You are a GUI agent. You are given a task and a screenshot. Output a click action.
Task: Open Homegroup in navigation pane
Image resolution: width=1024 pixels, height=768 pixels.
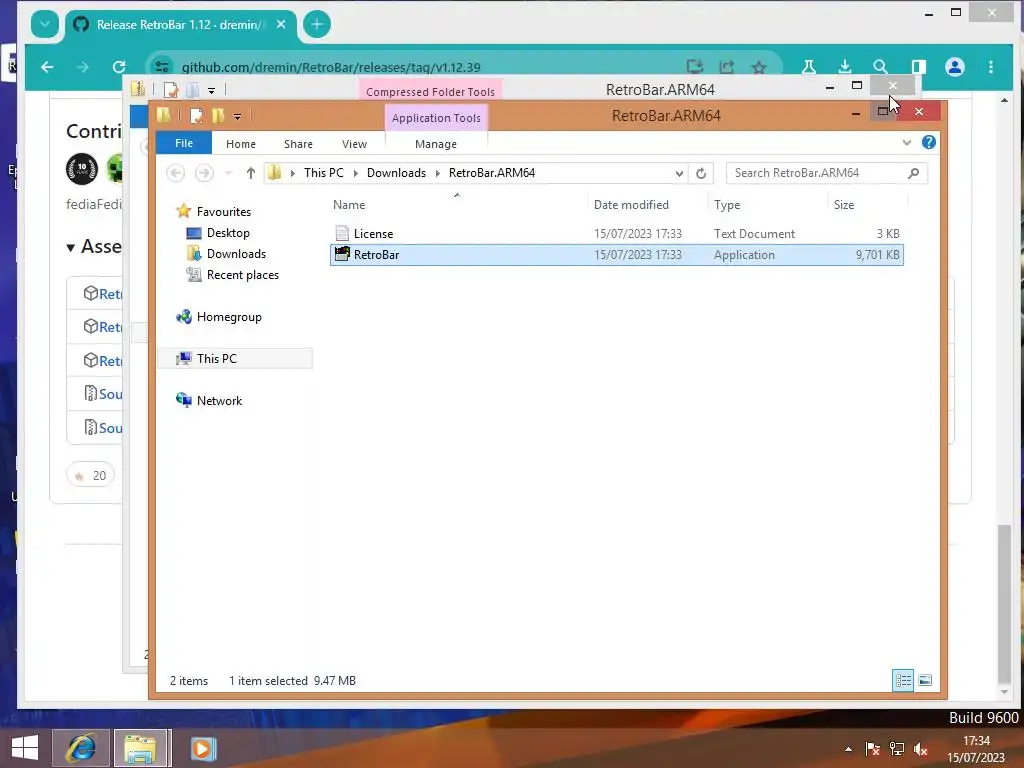tap(229, 317)
